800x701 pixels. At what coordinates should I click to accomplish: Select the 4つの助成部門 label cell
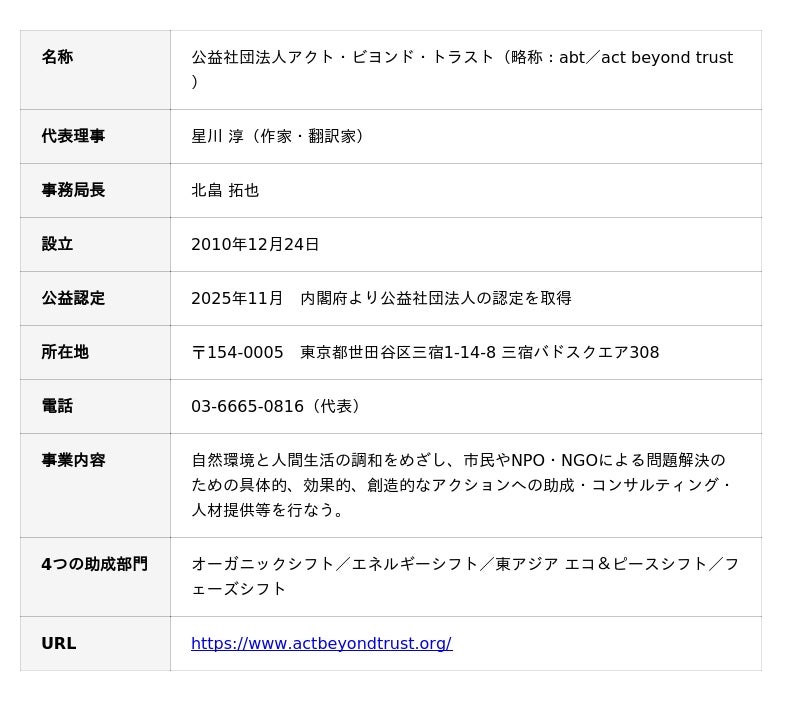pyautogui.click(x=95, y=578)
